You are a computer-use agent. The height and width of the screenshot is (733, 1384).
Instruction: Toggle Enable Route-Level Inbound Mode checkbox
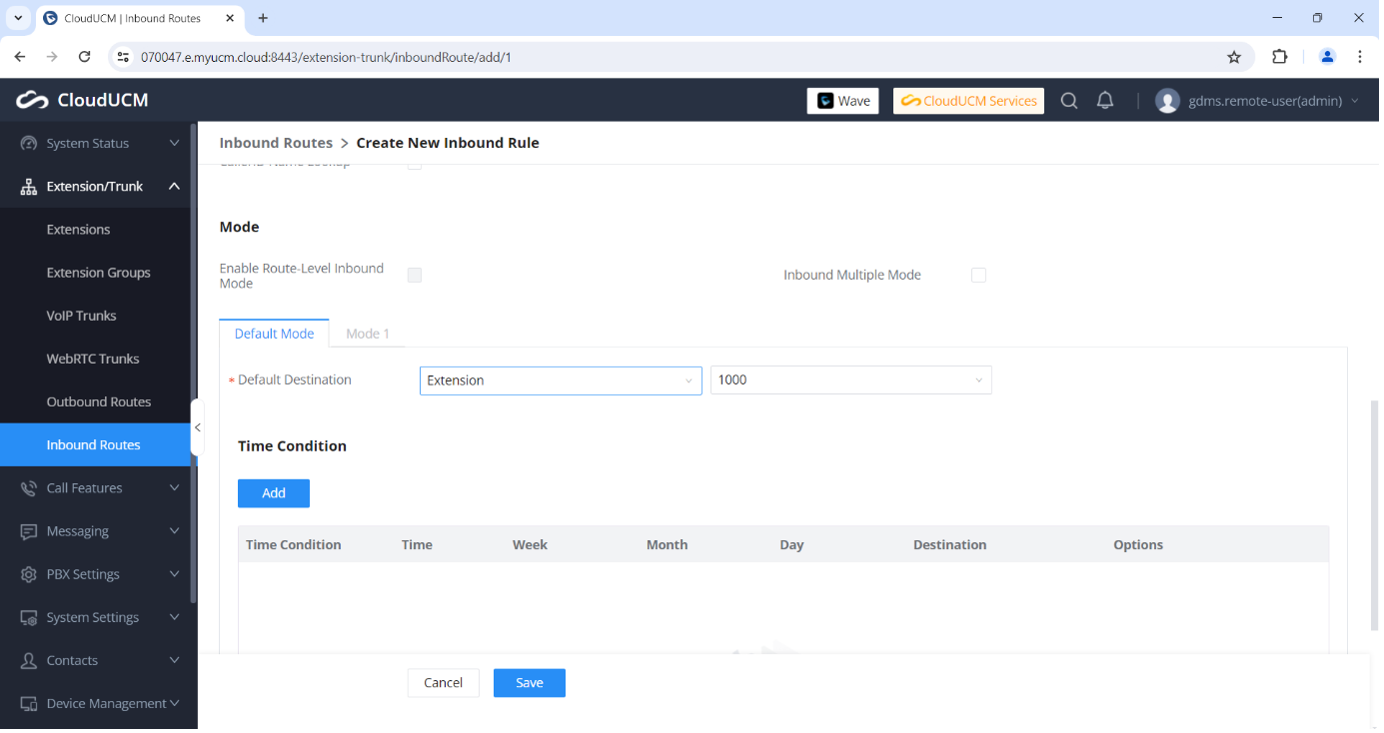point(414,275)
